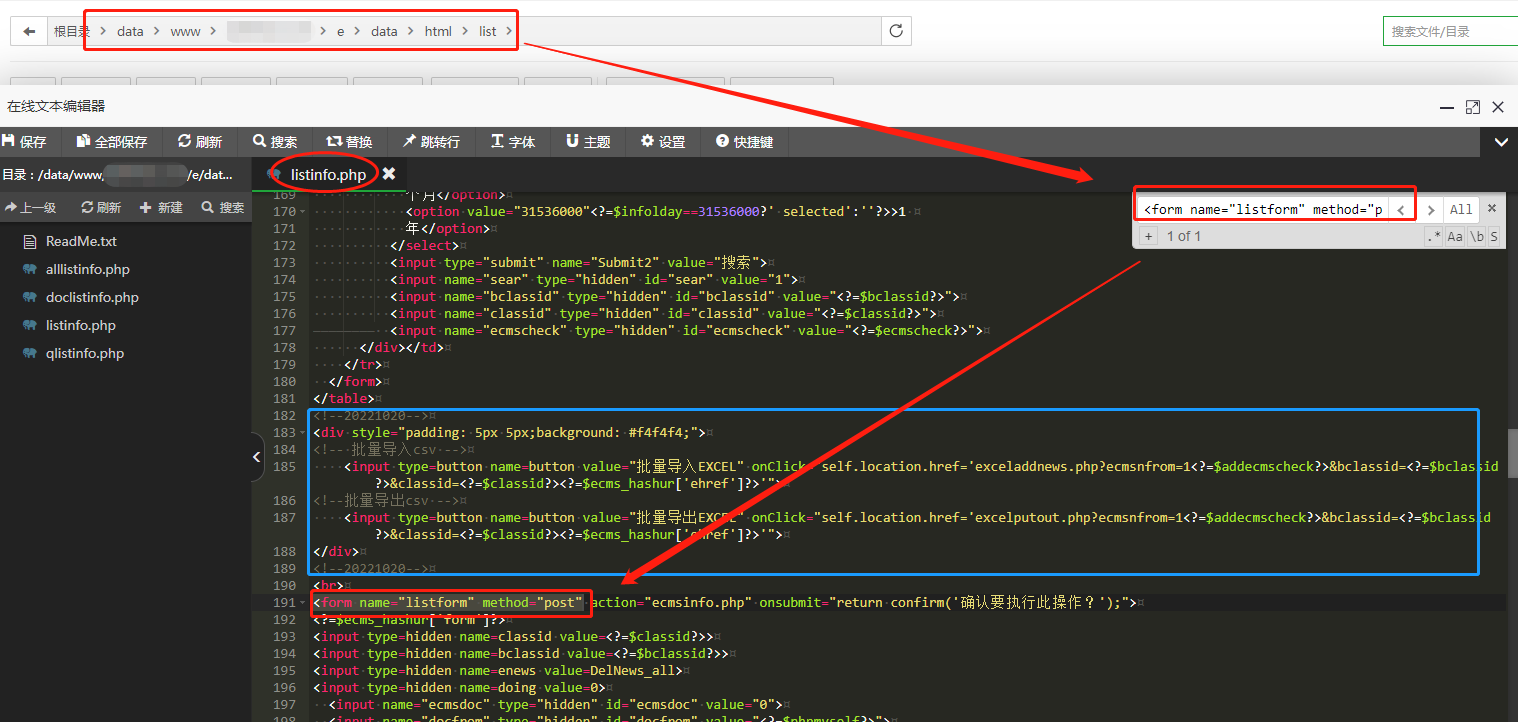Open the 字体 font settings
Screen dimensions: 1518x722
(x=513, y=142)
